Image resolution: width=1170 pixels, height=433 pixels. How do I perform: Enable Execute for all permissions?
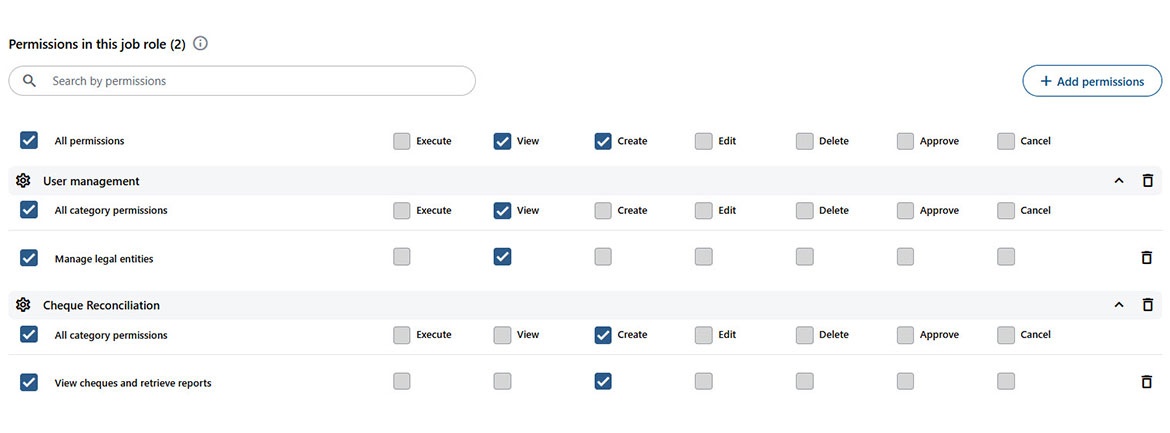pyautogui.click(x=402, y=141)
